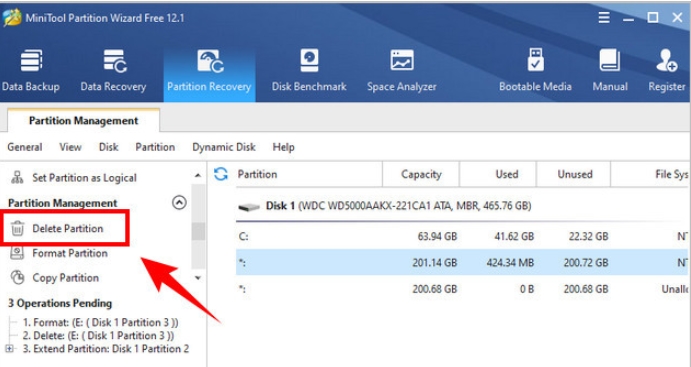Click the 63.94 GB capacity value
The image size is (691, 367).
437,237
